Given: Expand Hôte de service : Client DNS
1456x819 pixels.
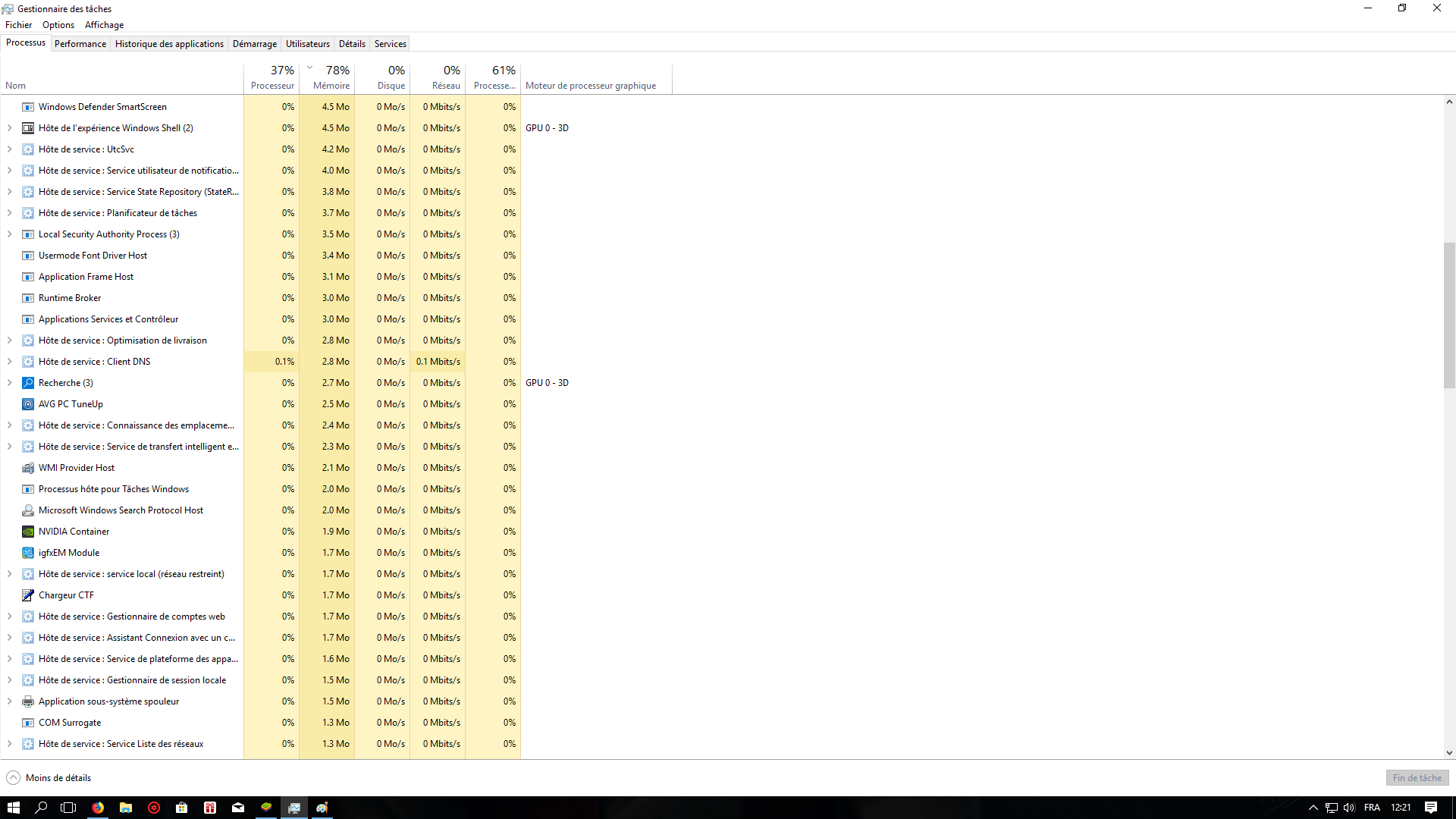Looking at the screenshot, I should tap(10, 362).
